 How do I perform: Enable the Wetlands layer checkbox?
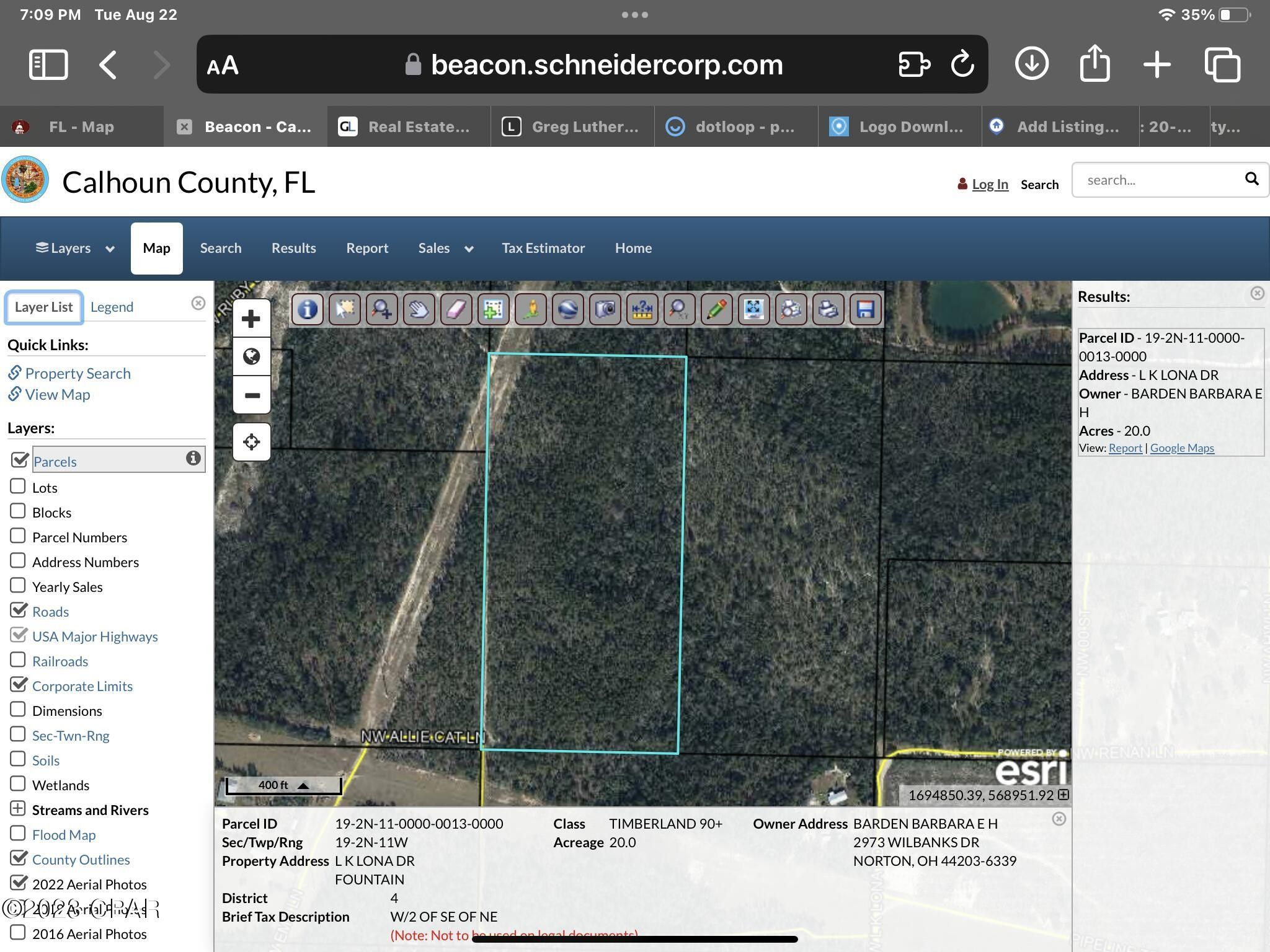click(19, 783)
